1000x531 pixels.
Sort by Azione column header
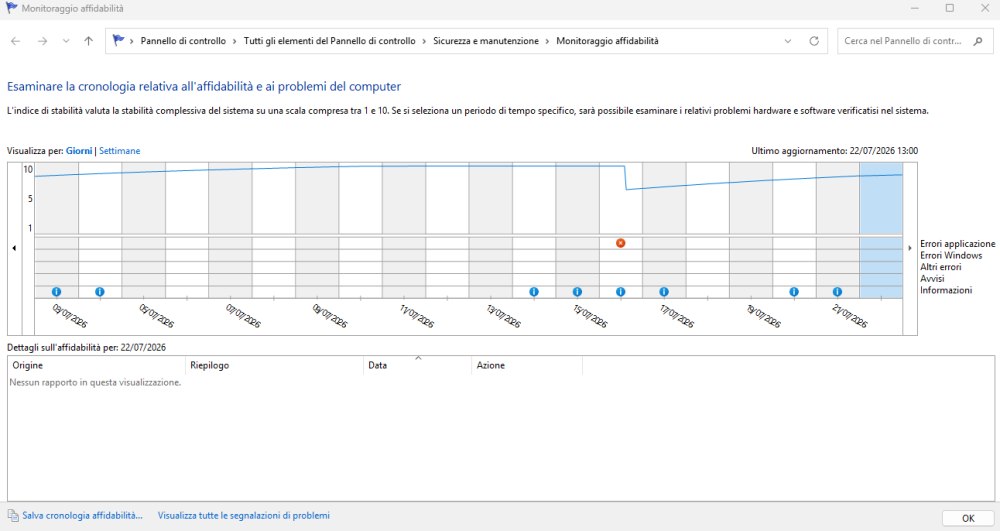pos(527,365)
